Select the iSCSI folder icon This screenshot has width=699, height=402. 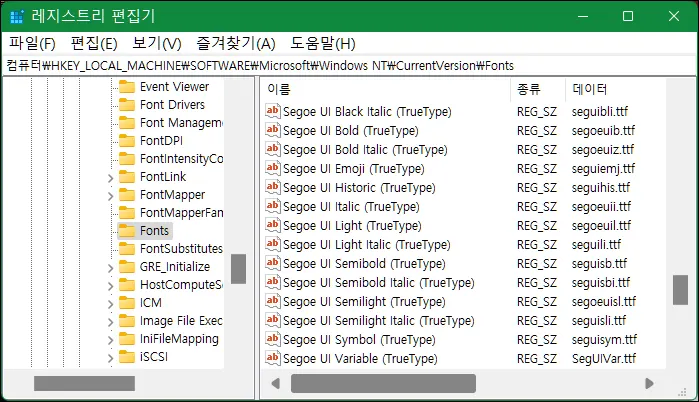coord(127,357)
